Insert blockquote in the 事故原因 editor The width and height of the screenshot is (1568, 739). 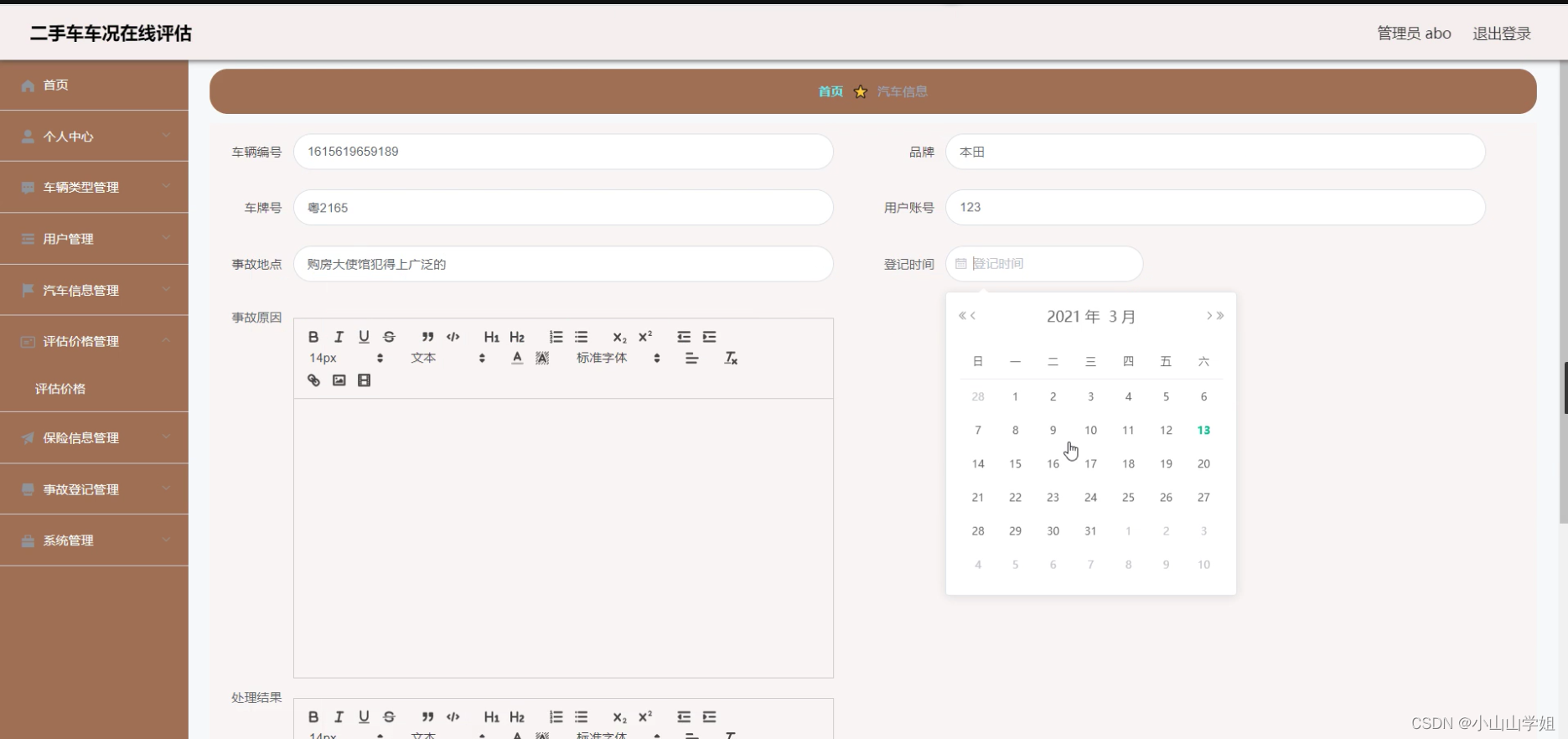(427, 337)
